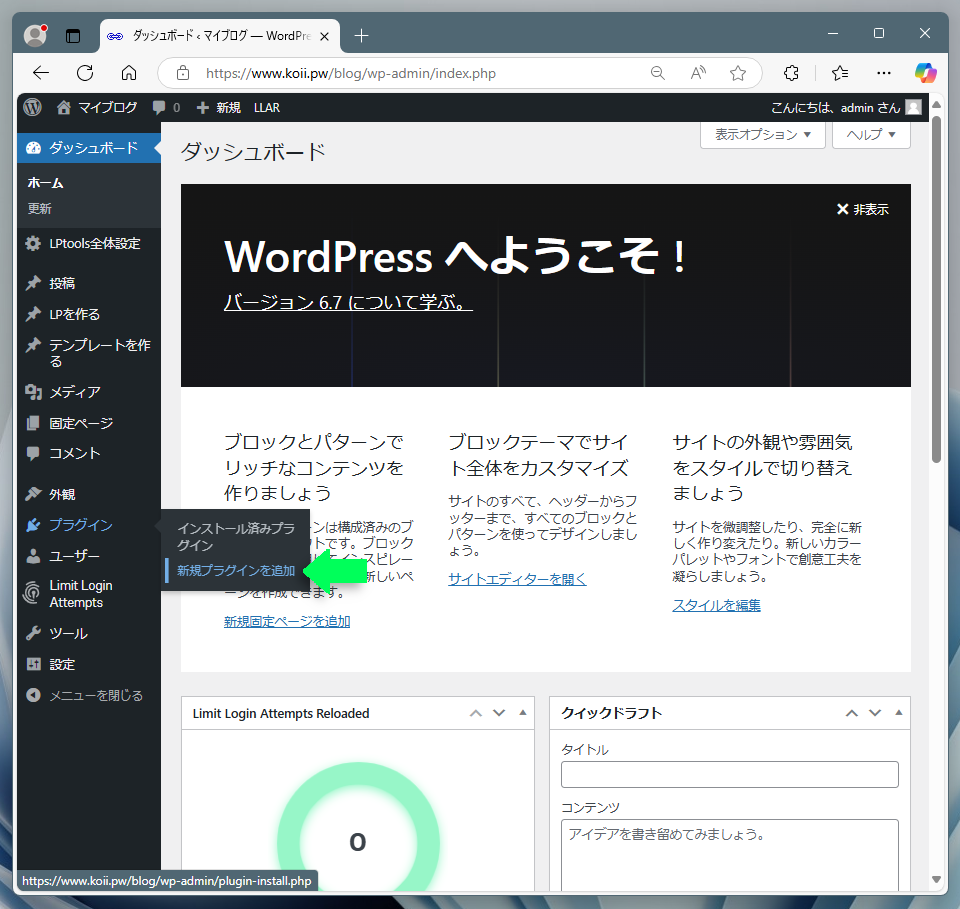Open the ダッシュボード sidebar menu
Screen dimensions: 960x909
point(89,148)
